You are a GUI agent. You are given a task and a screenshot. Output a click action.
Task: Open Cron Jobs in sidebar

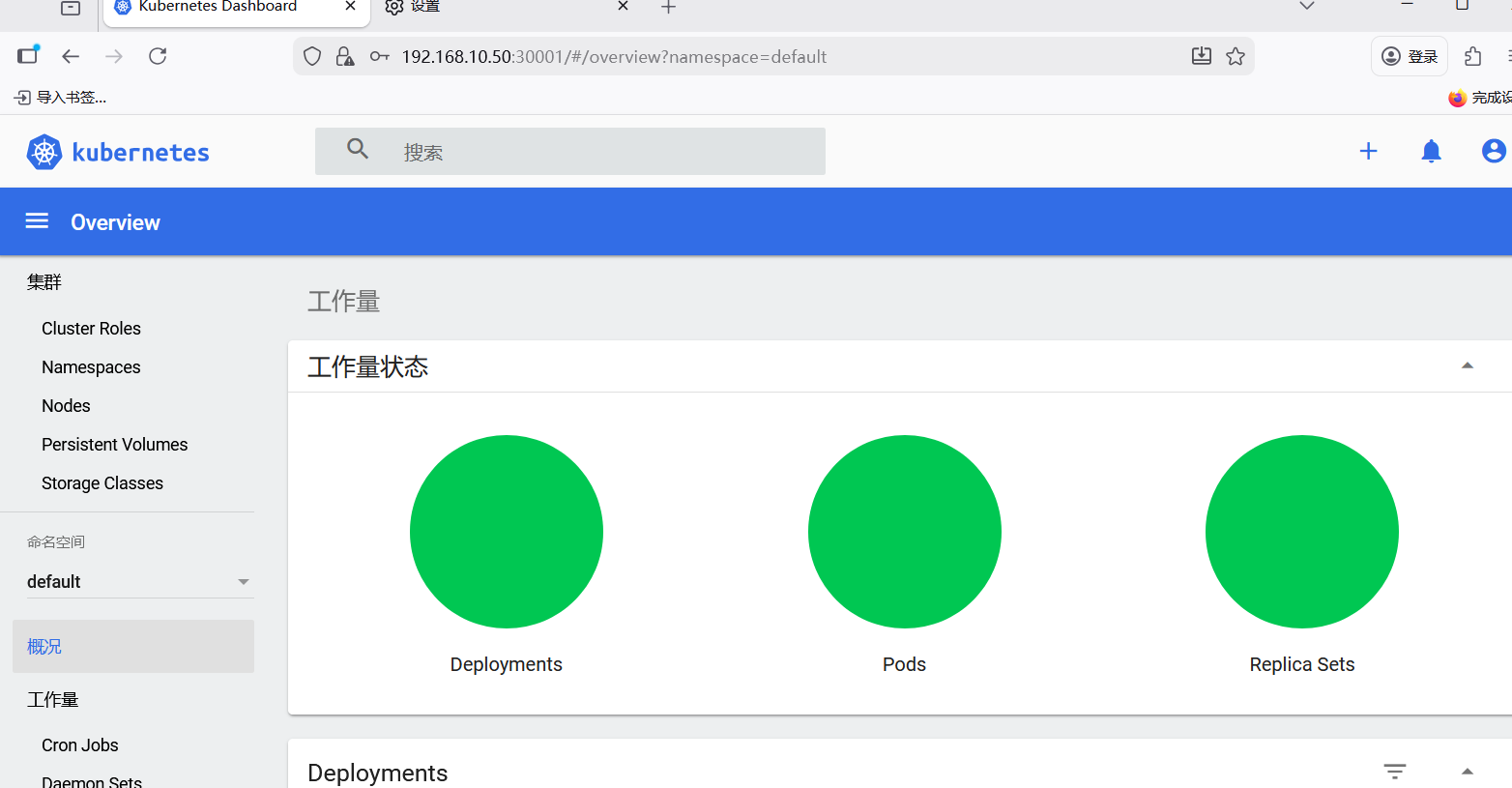80,745
